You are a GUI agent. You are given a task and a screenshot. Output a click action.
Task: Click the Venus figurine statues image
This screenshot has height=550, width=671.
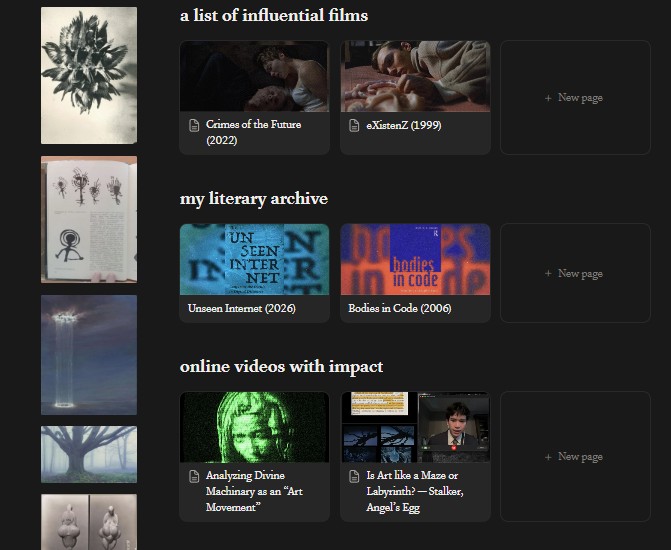point(89,522)
